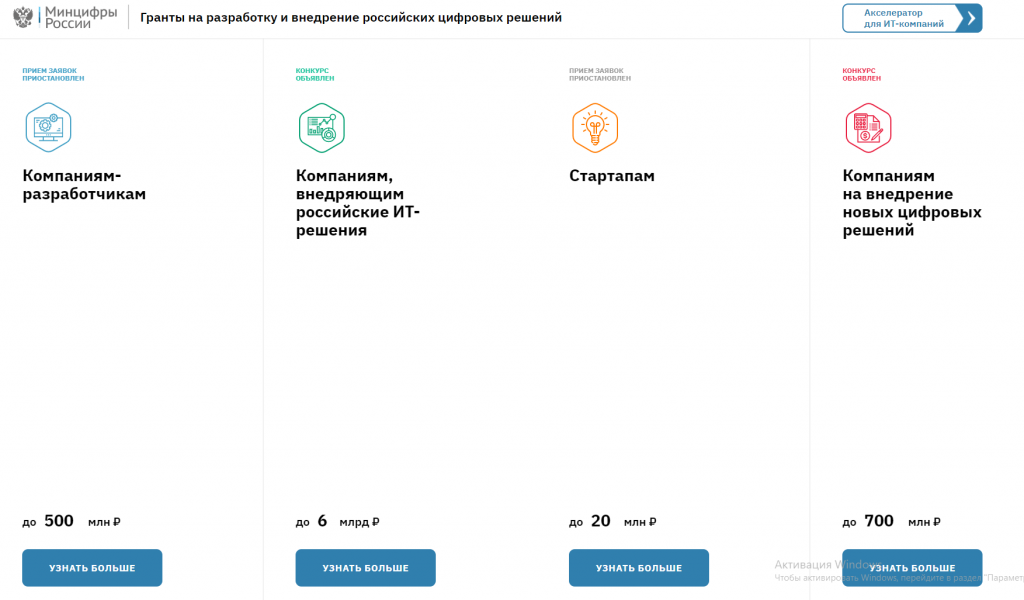Screen dimensions: 1024x600
Task: Click the page title about гранты на разработку
Action: 351,18
